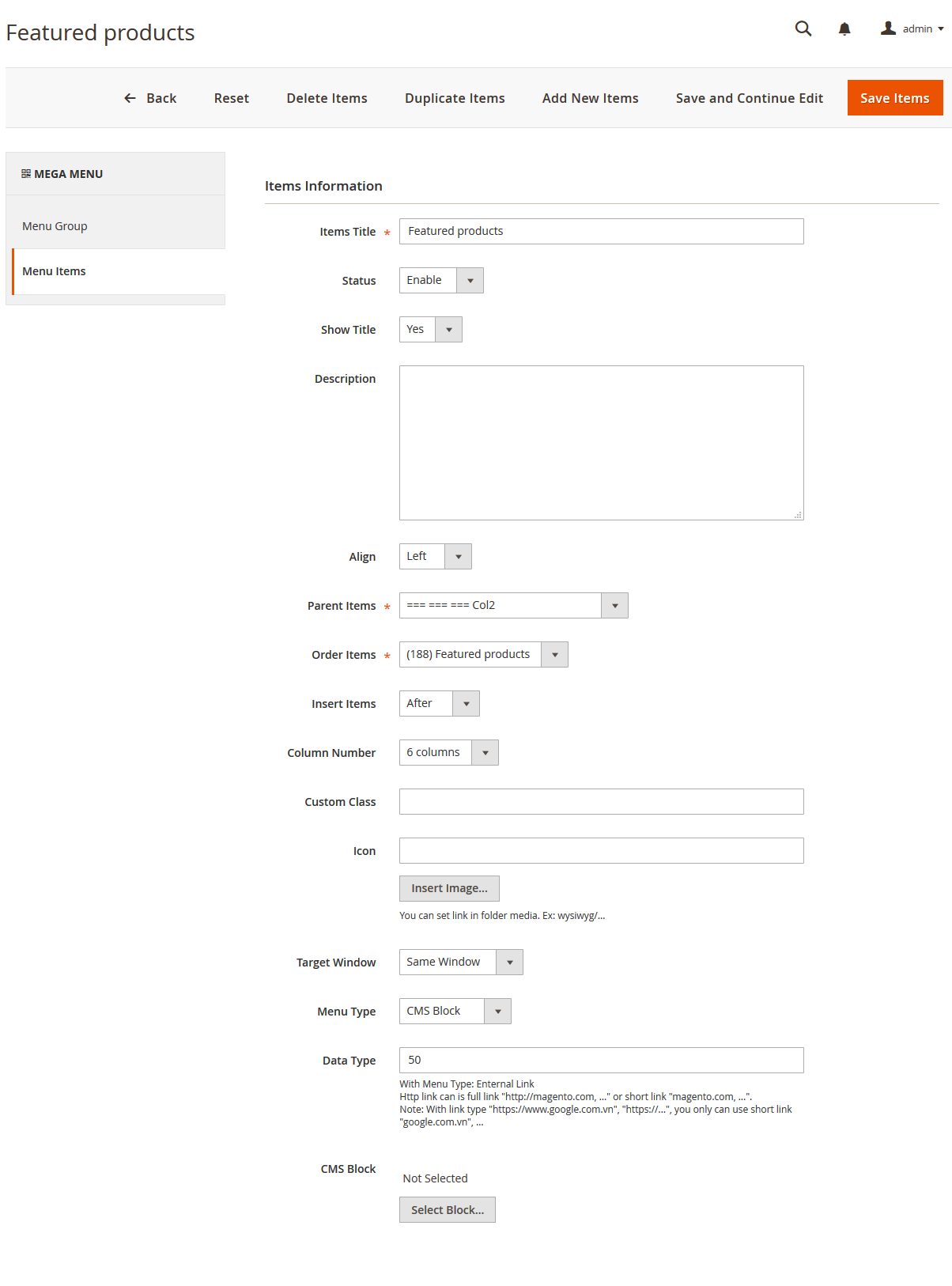Open the Parent Items dropdown
This screenshot has height=1286, width=952.
click(514, 606)
